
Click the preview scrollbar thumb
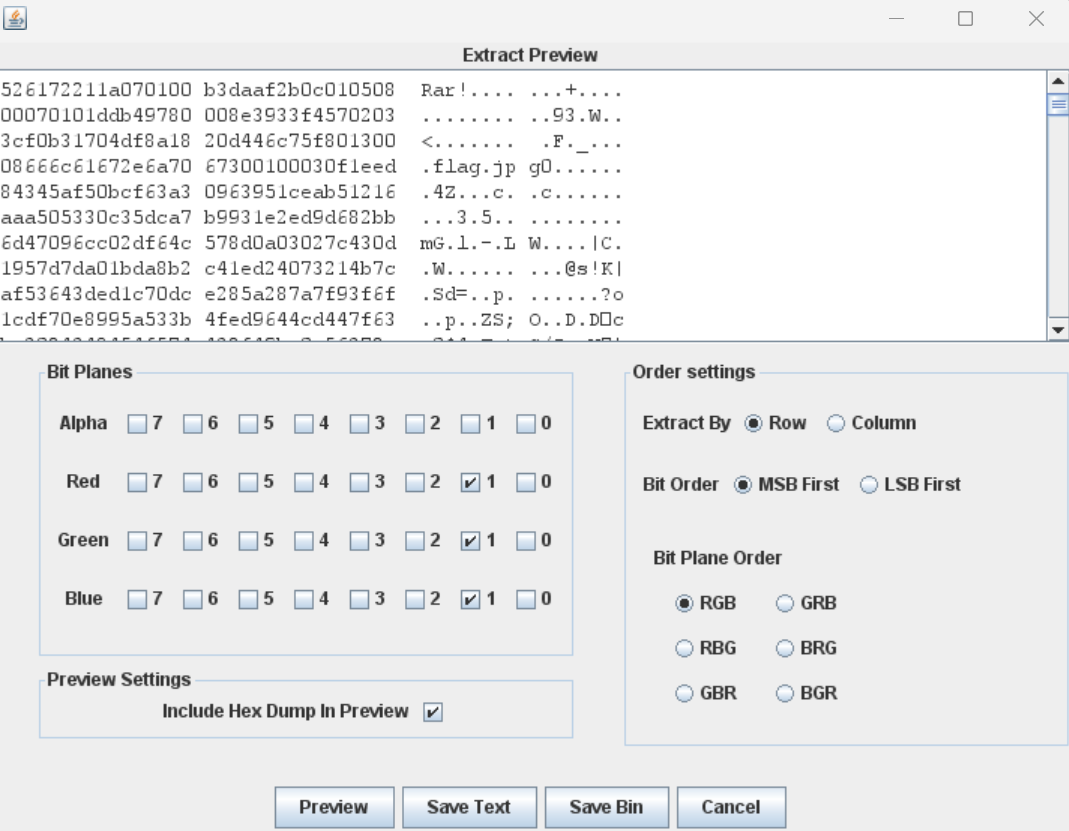point(1057,104)
